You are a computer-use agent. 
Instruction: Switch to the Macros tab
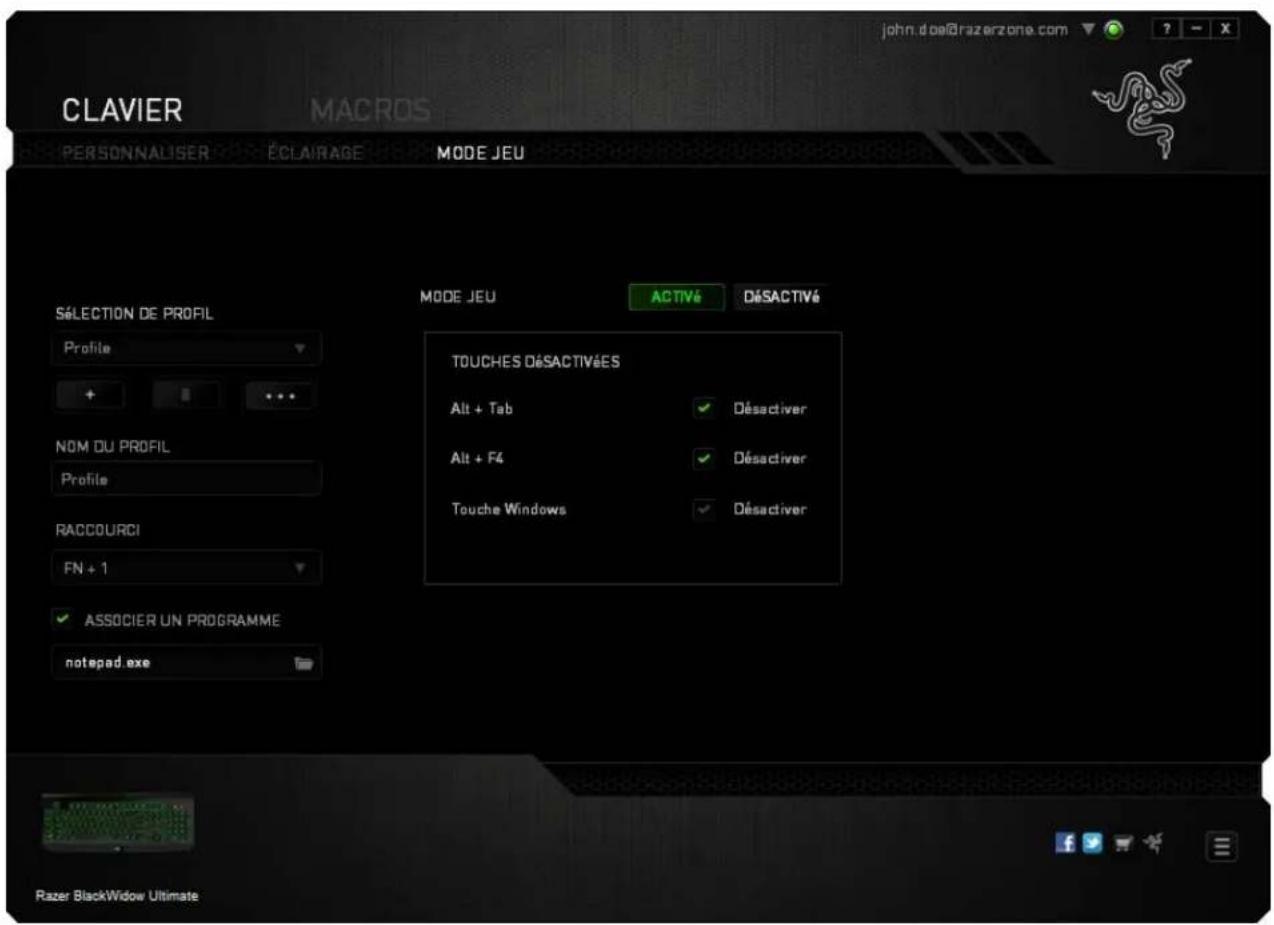pyautogui.click(x=370, y=109)
